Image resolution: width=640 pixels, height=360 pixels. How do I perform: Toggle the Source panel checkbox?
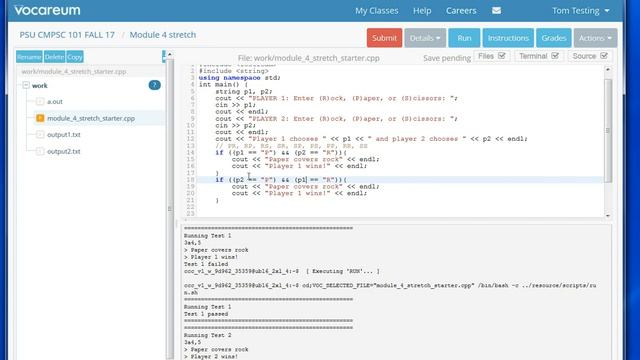[x=604, y=56]
